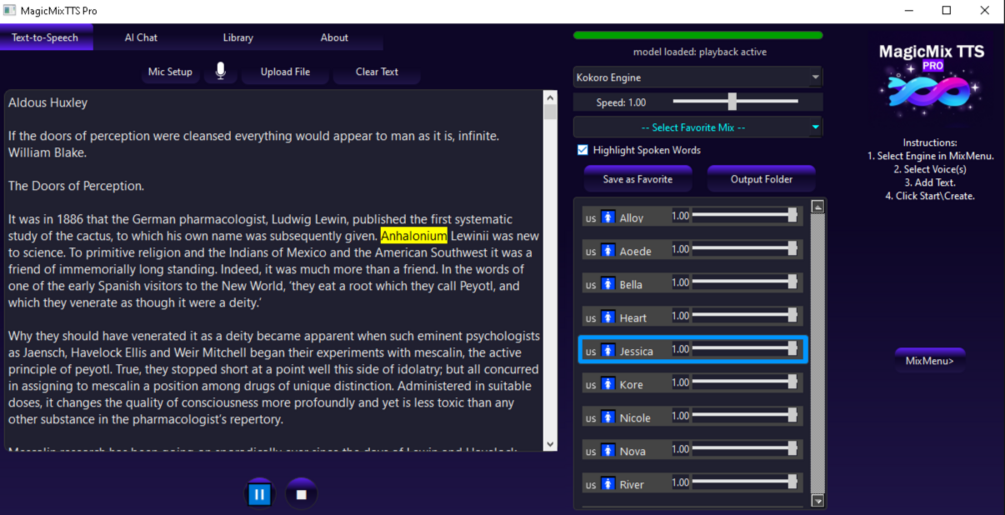Image resolution: width=1005 pixels, height=515 pixels.
Task: Open the Library tab
Action: click(x=238, y=37)
